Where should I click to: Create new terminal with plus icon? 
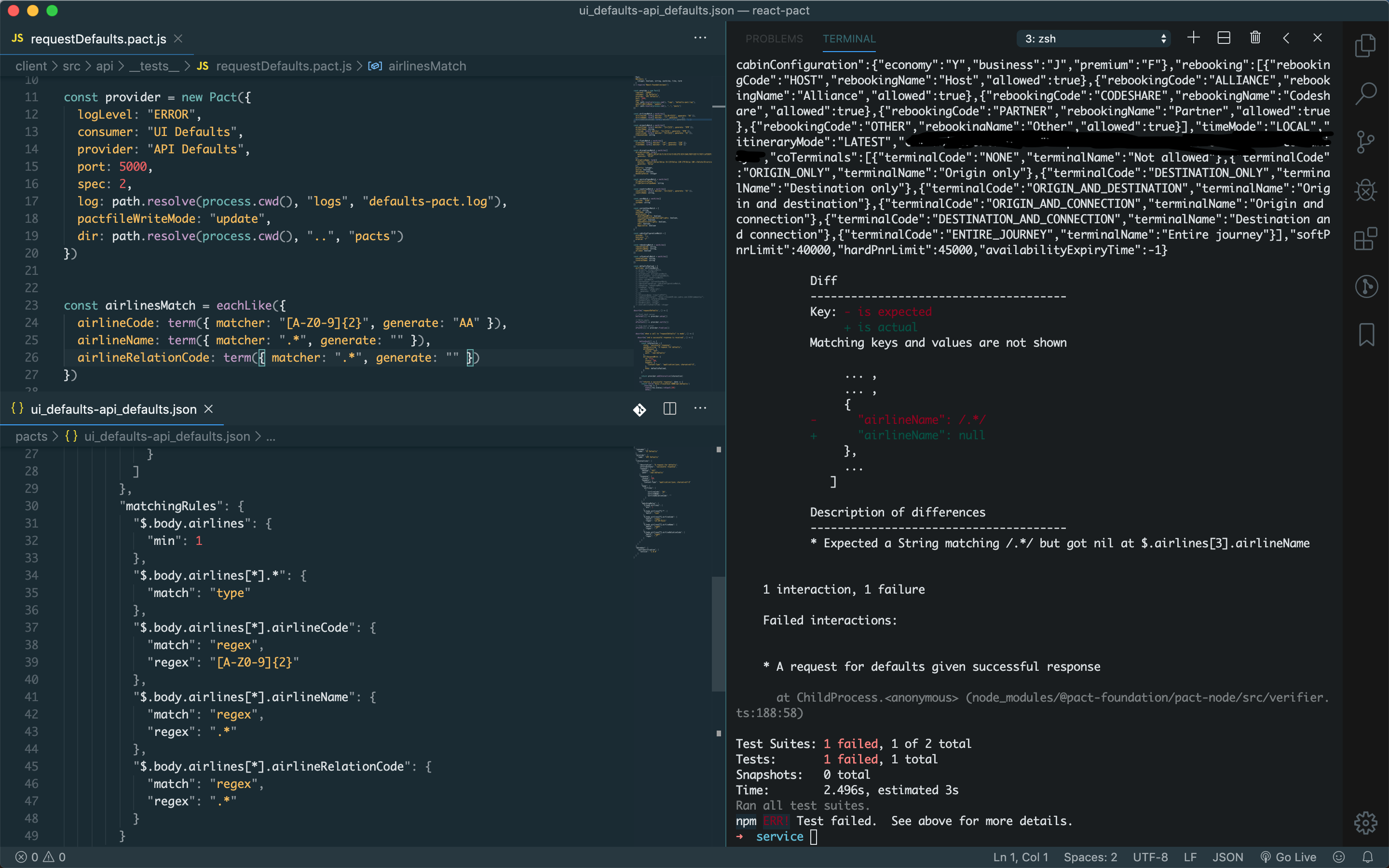pos(1193,38)
